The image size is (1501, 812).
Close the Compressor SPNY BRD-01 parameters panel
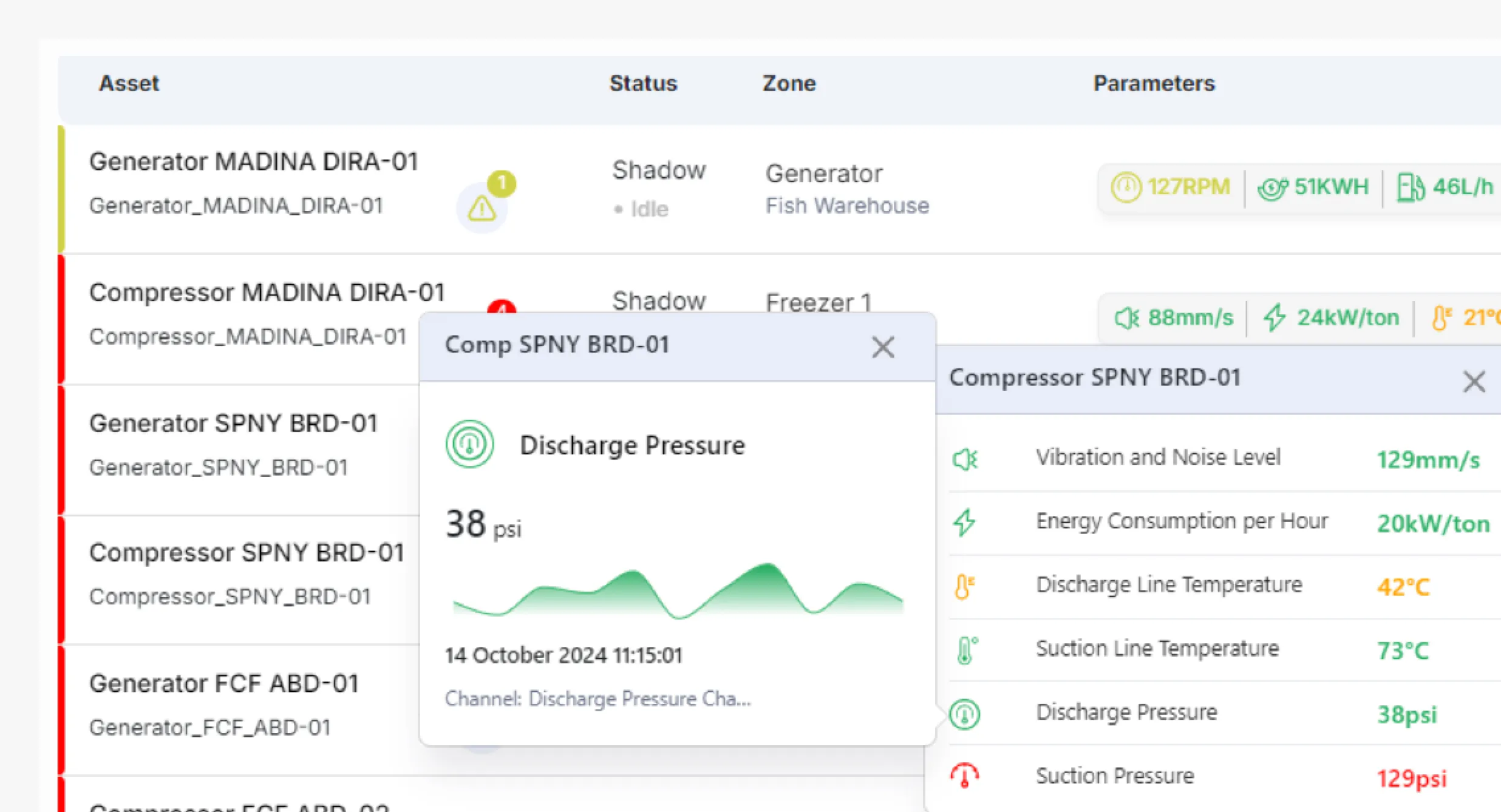pyautogui.click(x=1474, y=382)
